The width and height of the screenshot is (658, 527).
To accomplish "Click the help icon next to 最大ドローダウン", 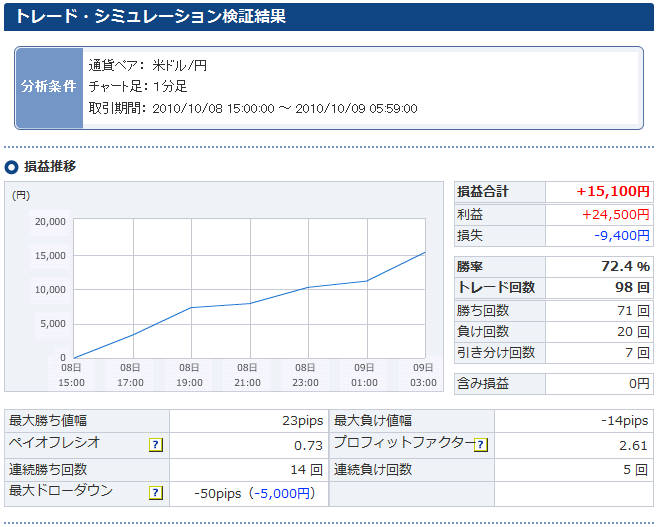I will (x=156, y=493).
